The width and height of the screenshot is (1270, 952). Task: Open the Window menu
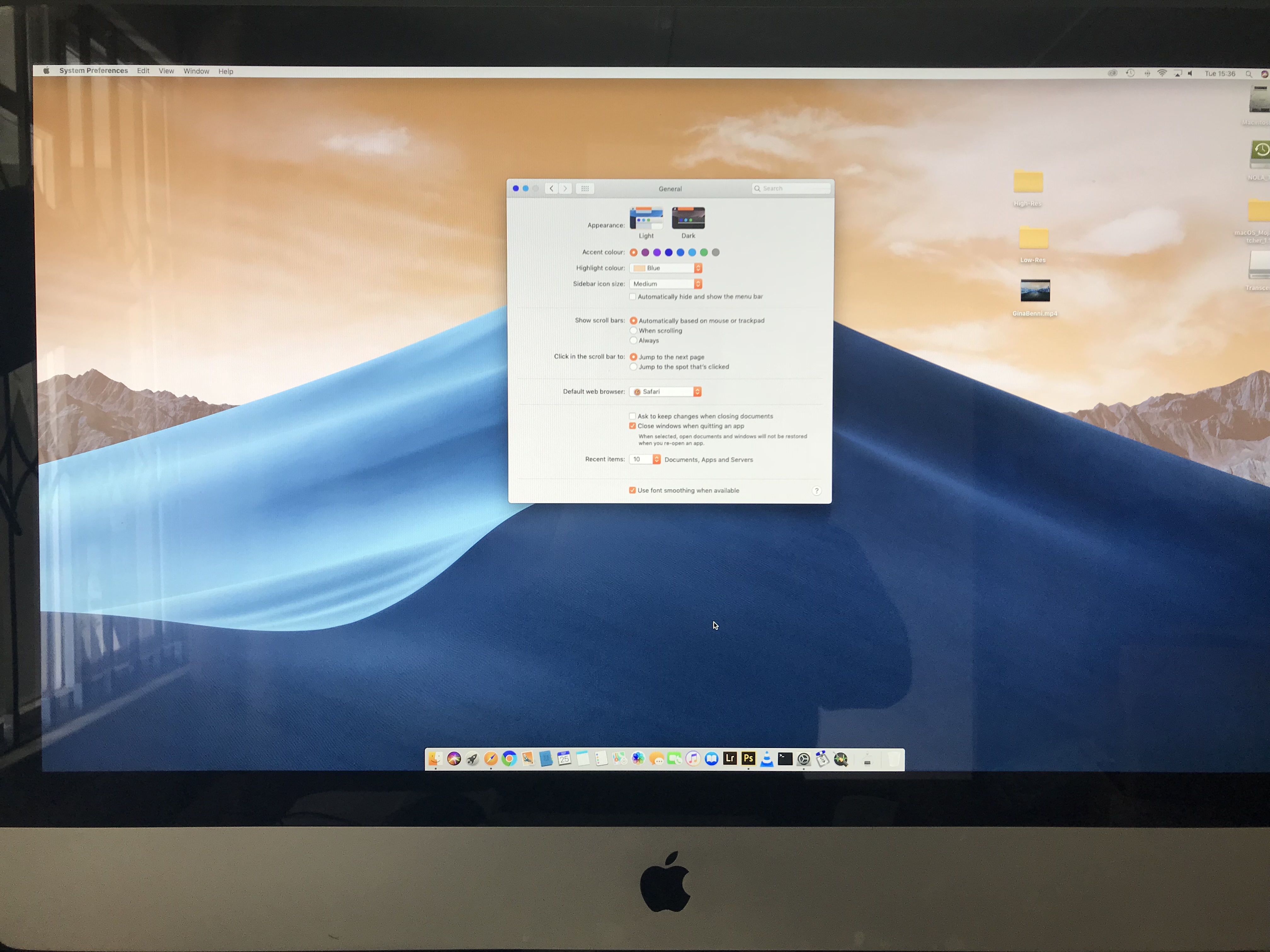pyautogui.click(x=196, y=71)
